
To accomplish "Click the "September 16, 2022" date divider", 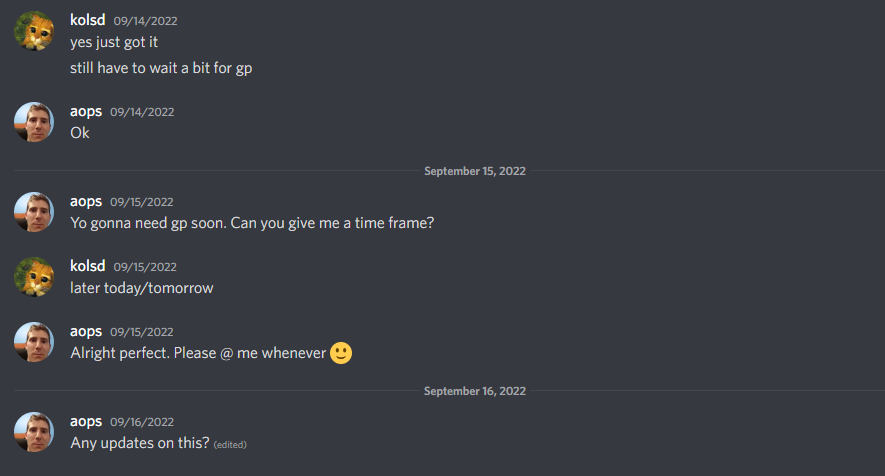I will pos(474,391).
